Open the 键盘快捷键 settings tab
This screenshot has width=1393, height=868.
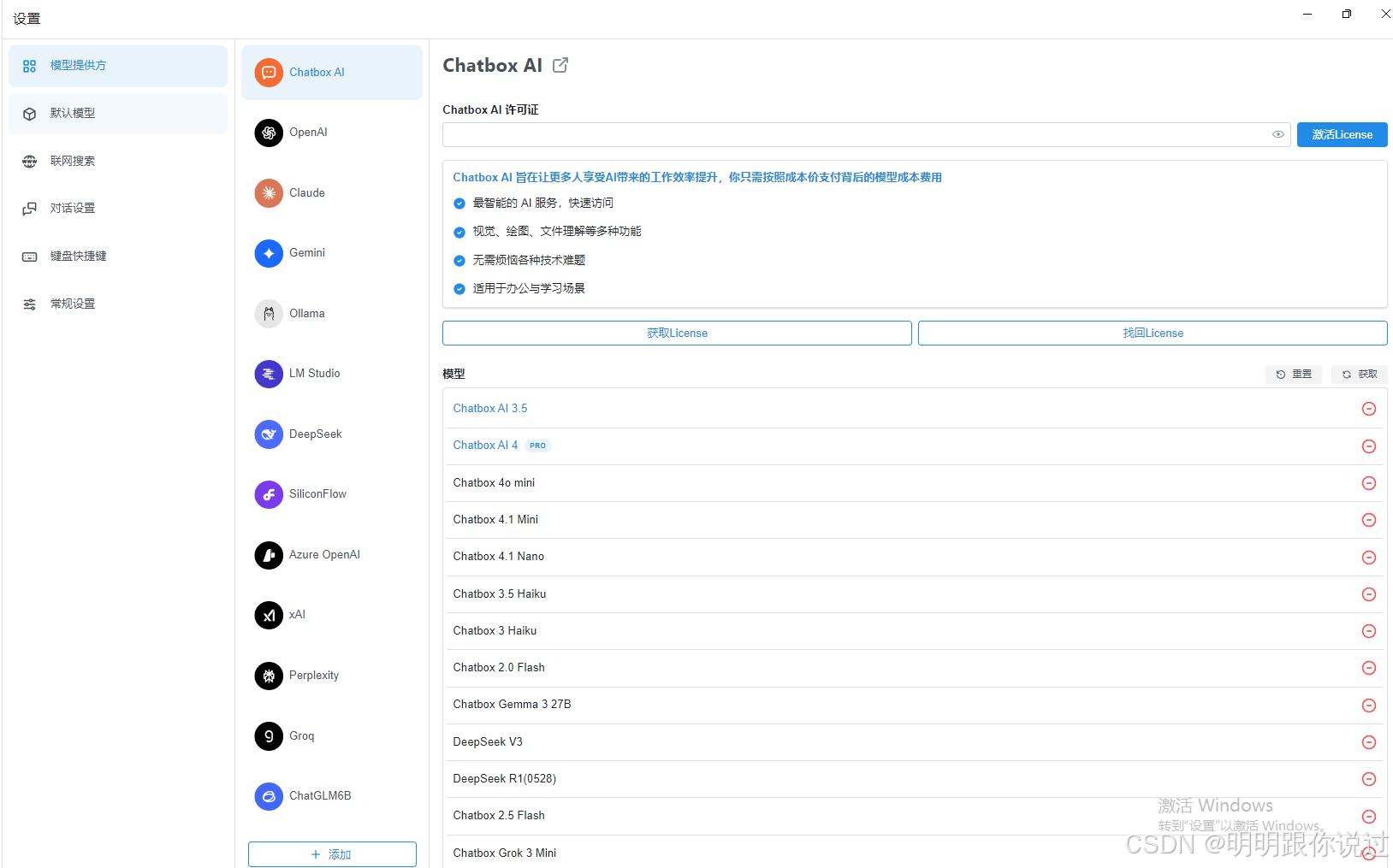click(x=118, y=257)
